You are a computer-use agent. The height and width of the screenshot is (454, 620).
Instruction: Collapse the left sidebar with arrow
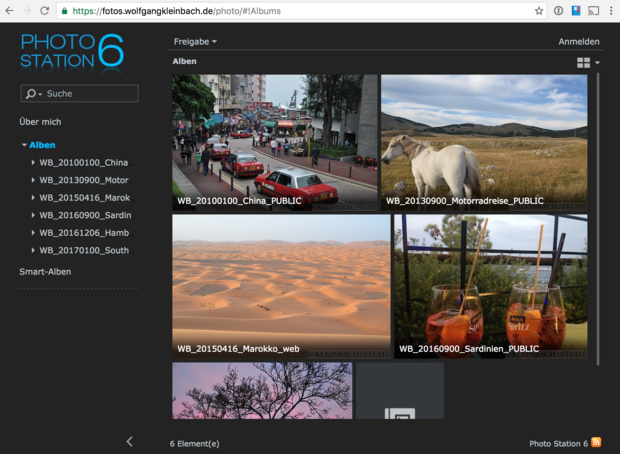[129, 441]
